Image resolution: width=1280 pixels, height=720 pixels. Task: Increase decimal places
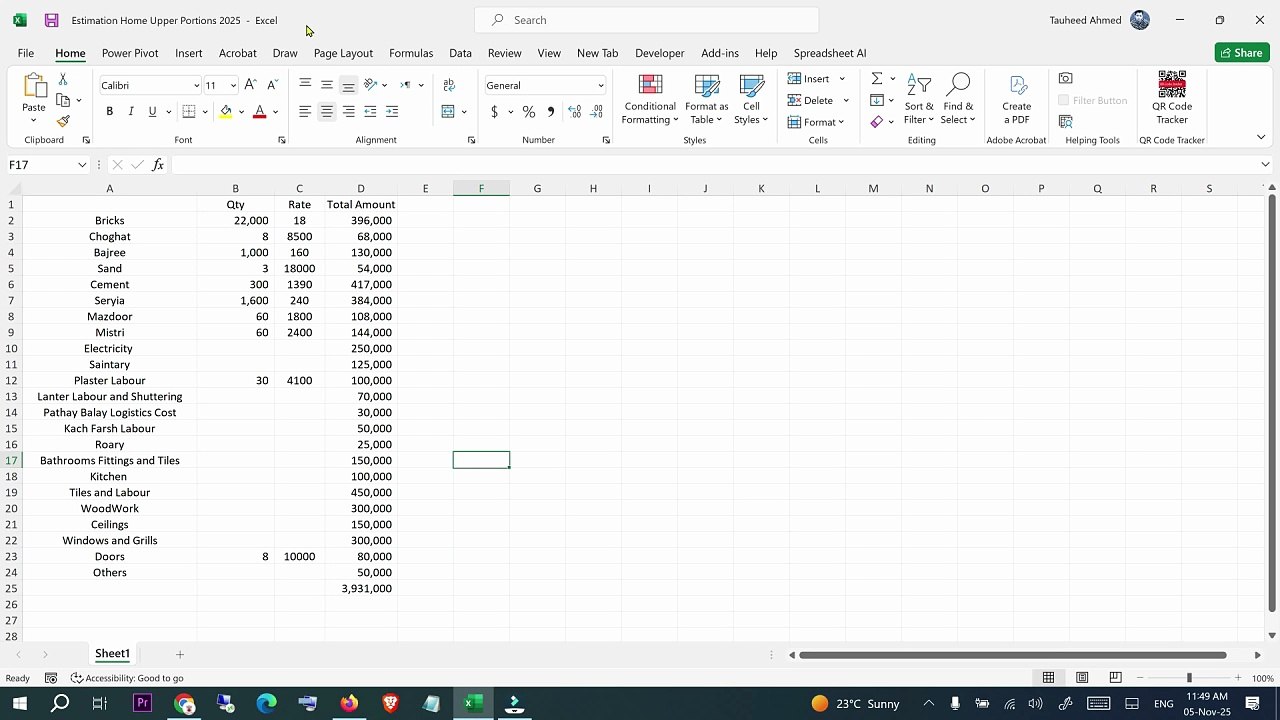coord(575,112)
